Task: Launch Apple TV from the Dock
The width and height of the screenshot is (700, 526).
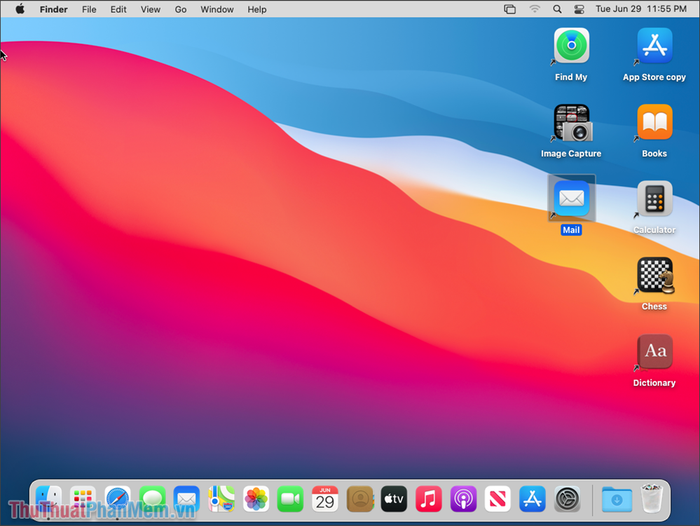Action: click(x=394, y=499)
